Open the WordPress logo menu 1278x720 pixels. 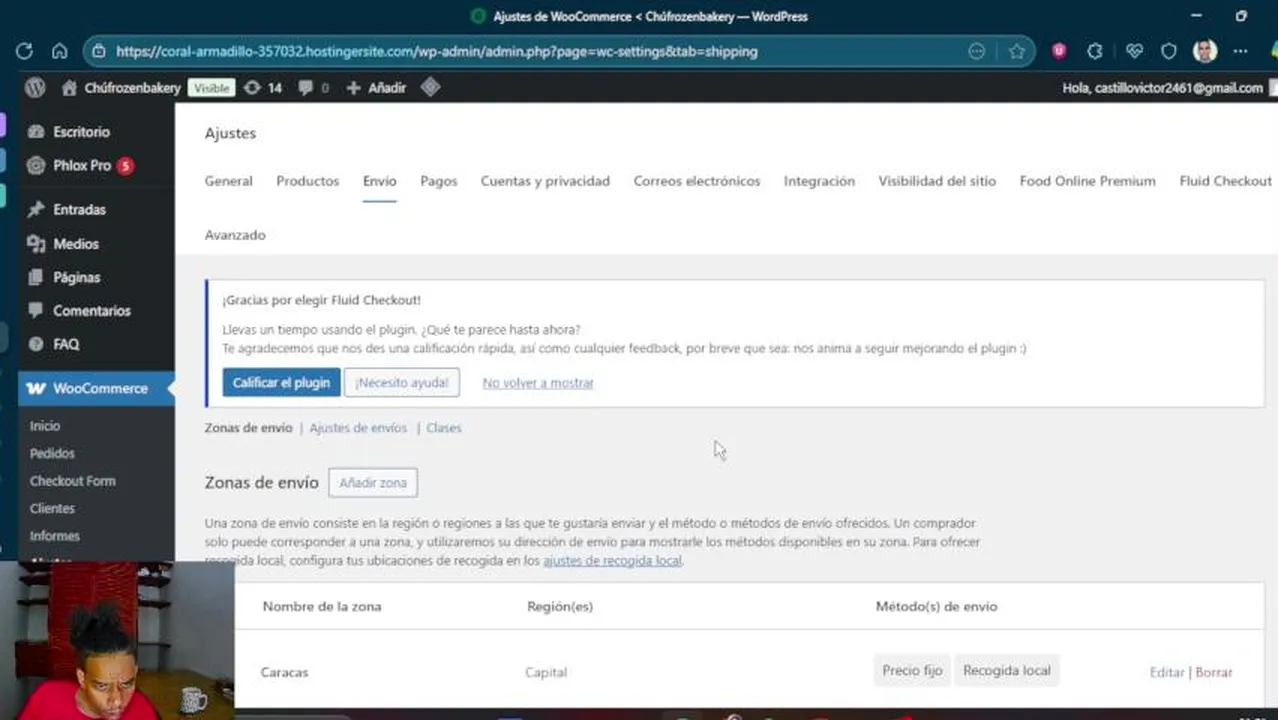click(x=35, y=88)
